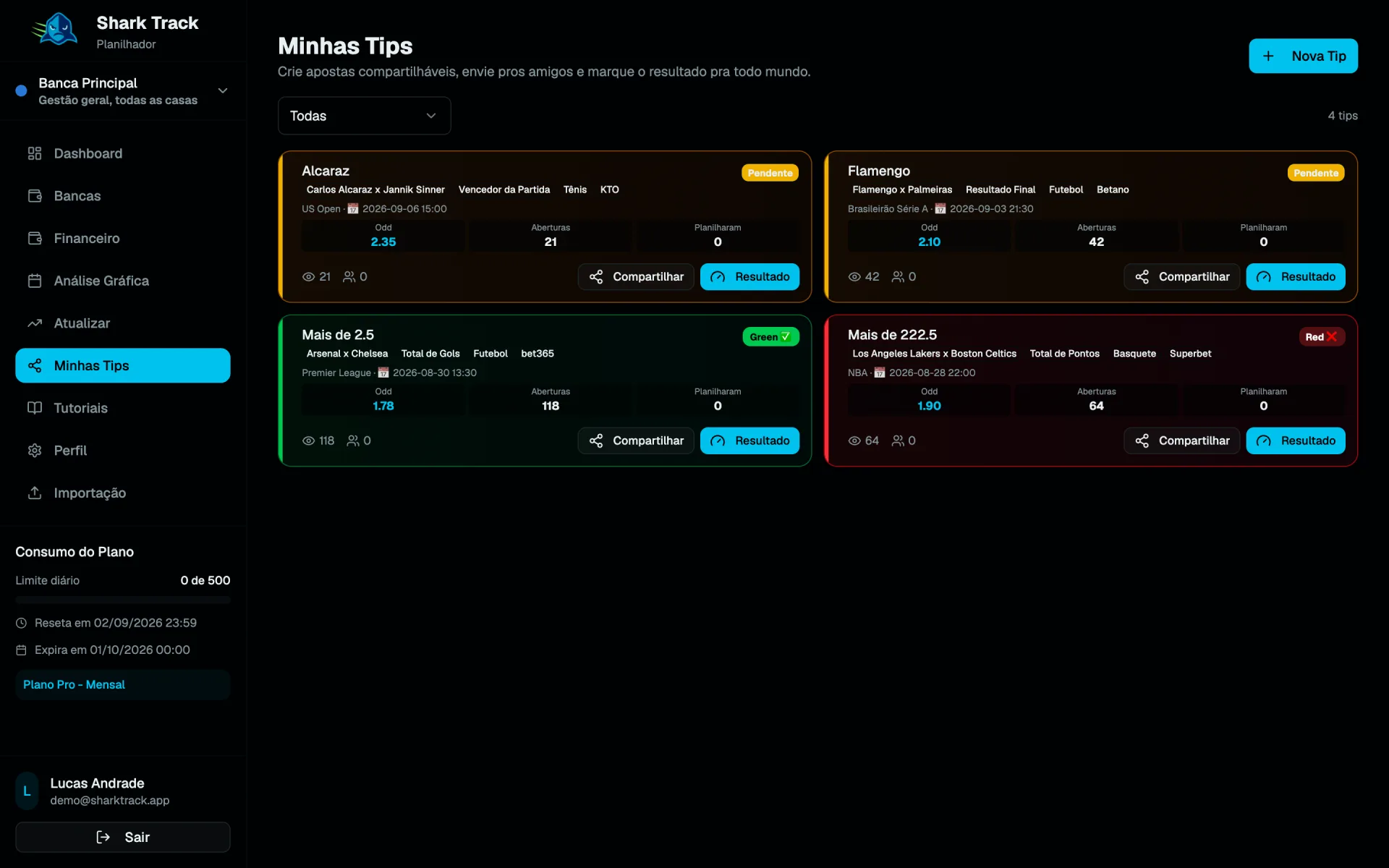The image size is (1389, 868).
Task: Click the Importação upload icon
Action: [35, 493]
